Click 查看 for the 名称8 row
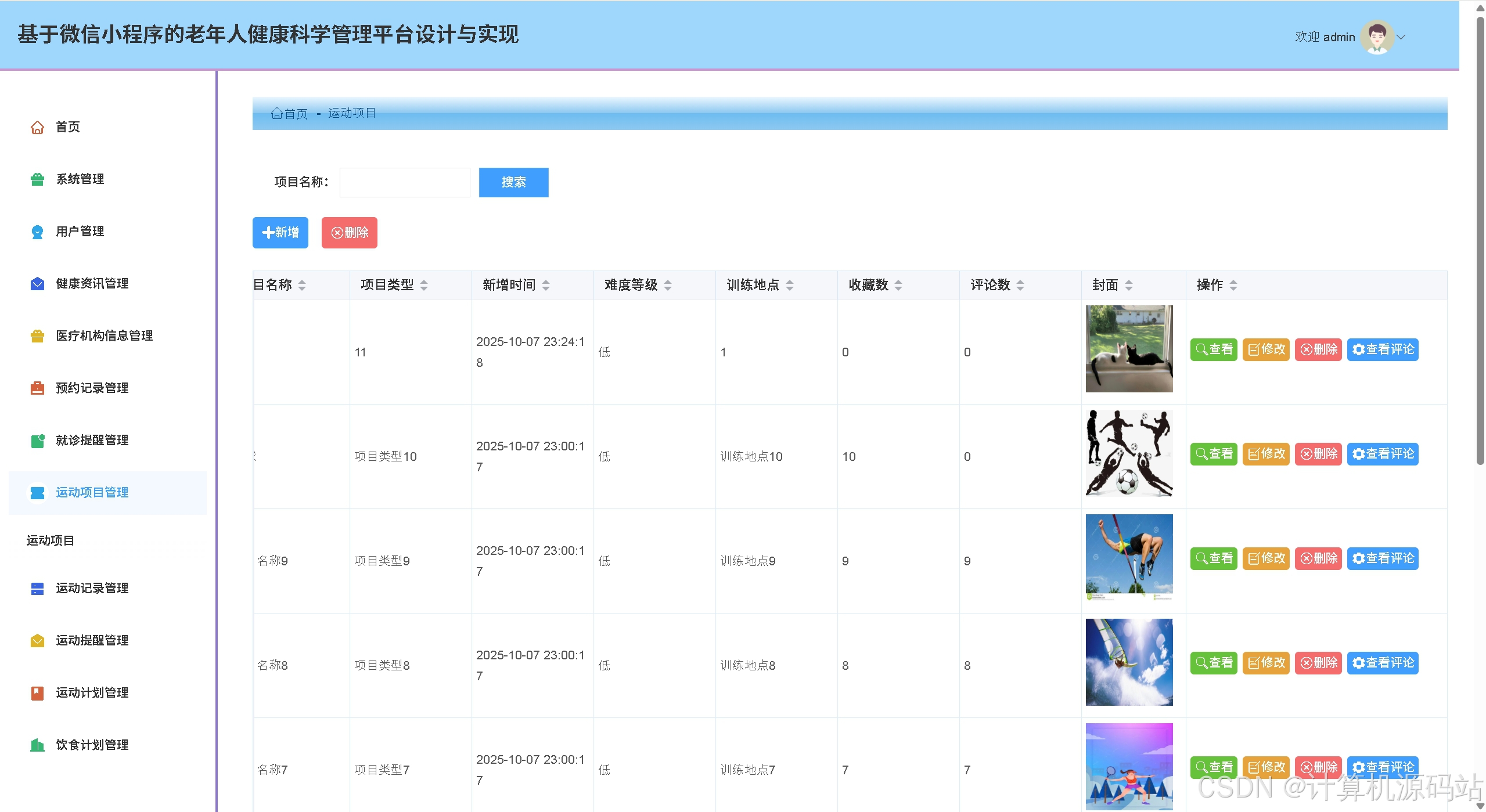1486x812 pixels. [x=1214, y=663]
